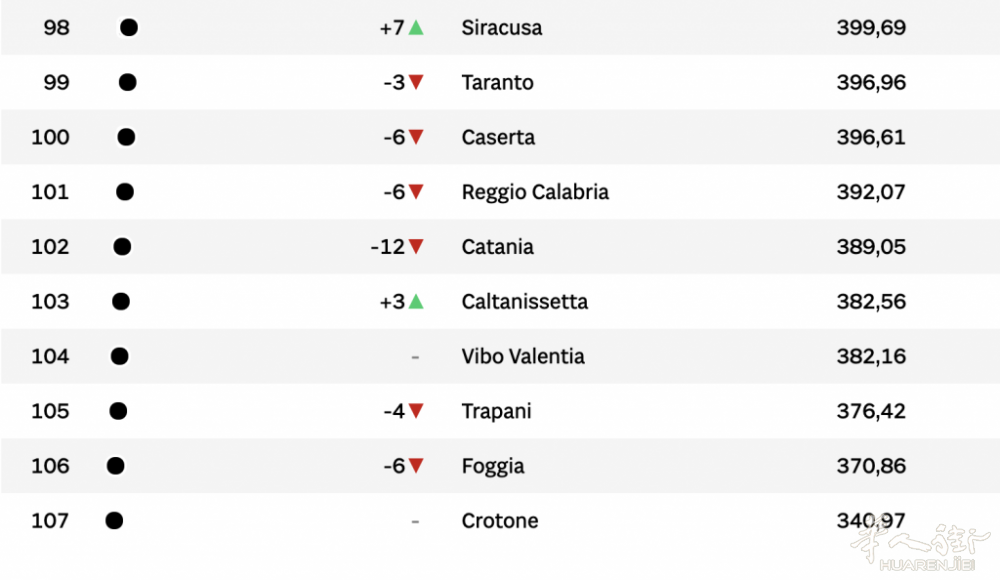This screenshot has width=1000, height=580.
Task: Select the Vibo Valentia name
Action: (523, 356)
